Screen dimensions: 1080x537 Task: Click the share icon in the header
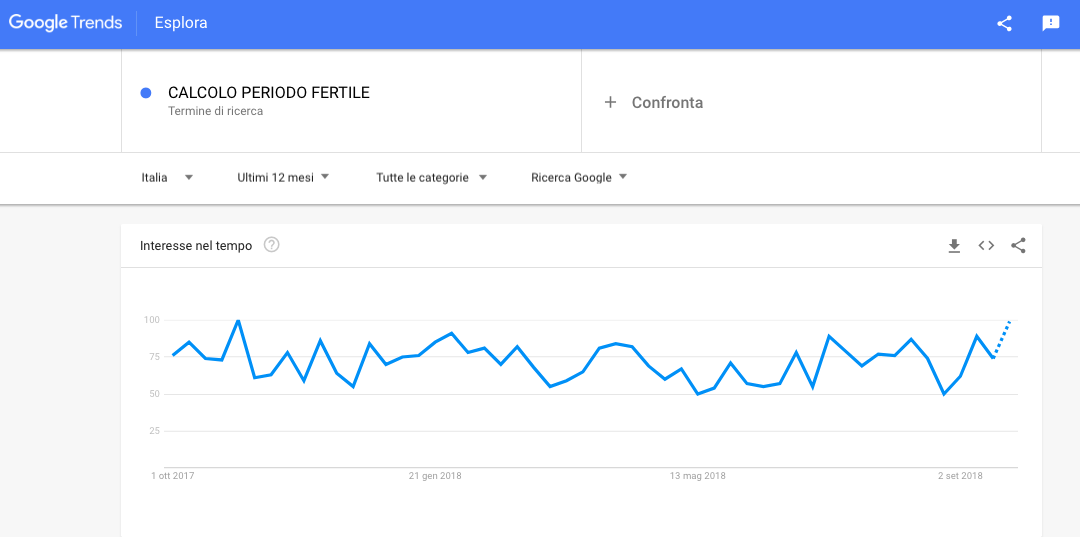[1004, 23]
